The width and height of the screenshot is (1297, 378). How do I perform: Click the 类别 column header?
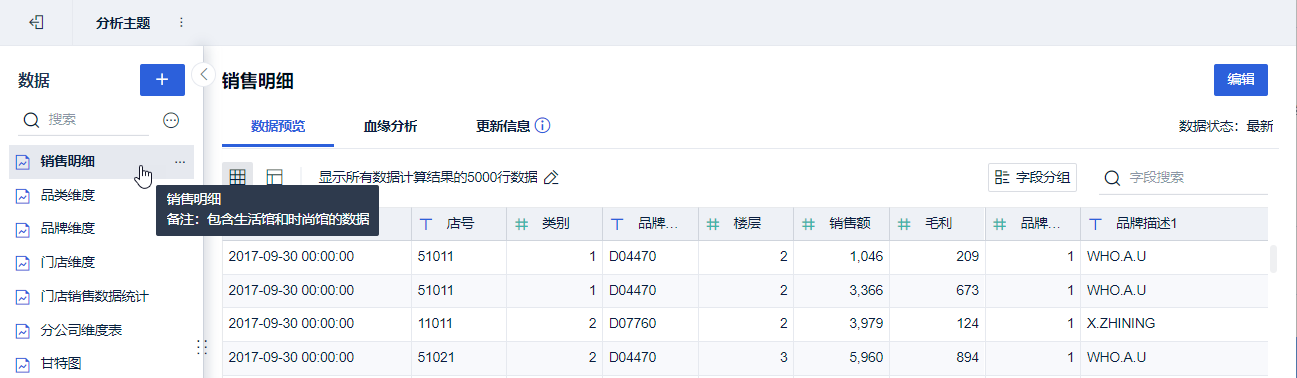tap(555, 224)
